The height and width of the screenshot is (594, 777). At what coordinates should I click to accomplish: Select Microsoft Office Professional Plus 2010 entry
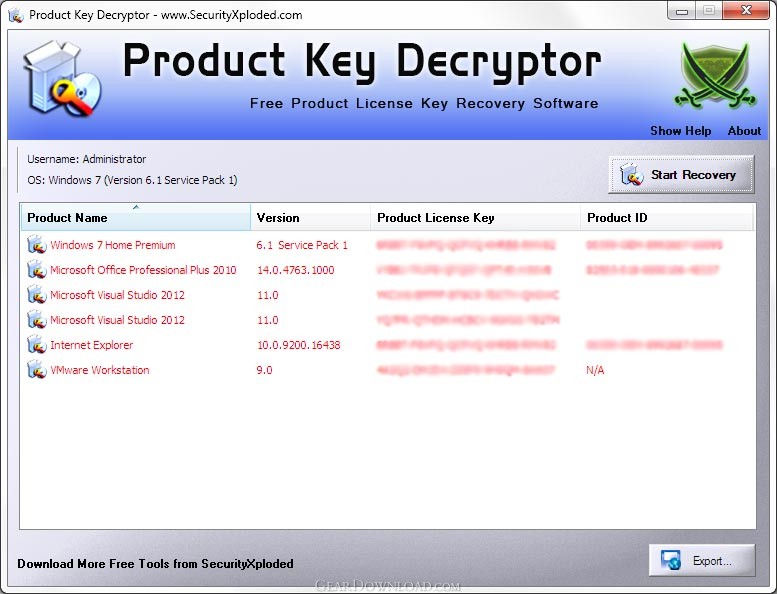[143, 270]
